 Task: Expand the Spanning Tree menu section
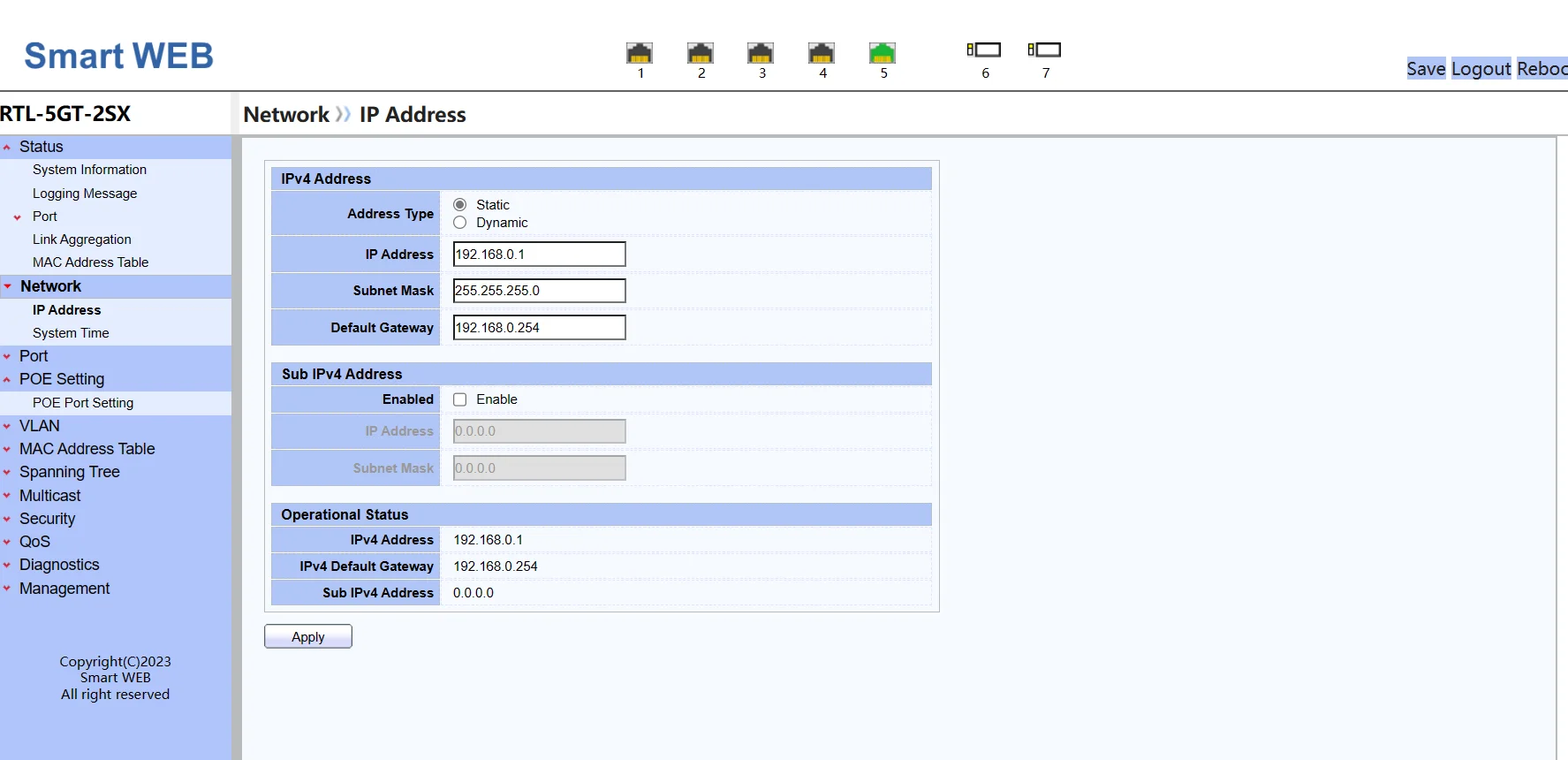[70, 472]
